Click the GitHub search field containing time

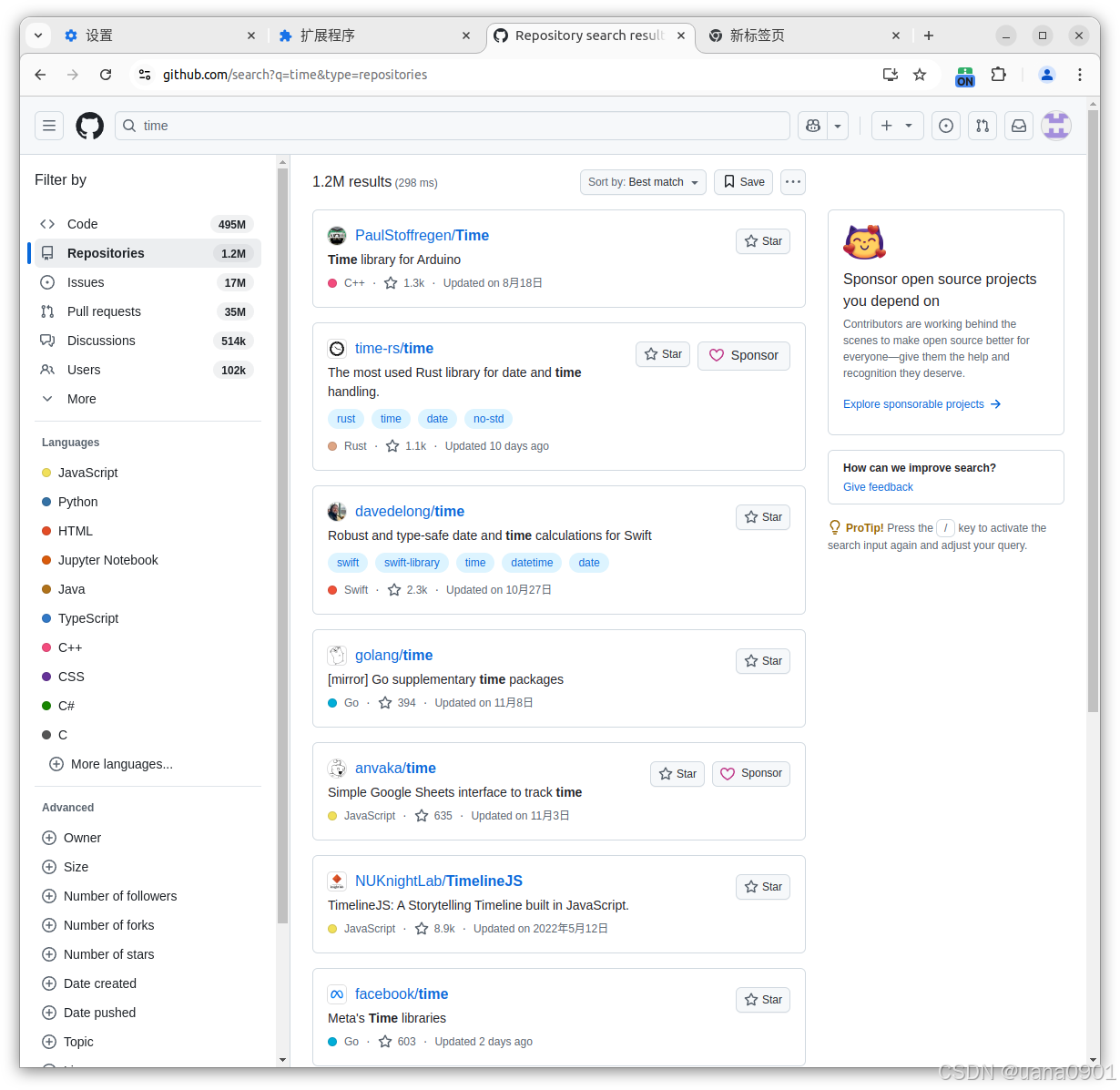[x=453, y=126]
